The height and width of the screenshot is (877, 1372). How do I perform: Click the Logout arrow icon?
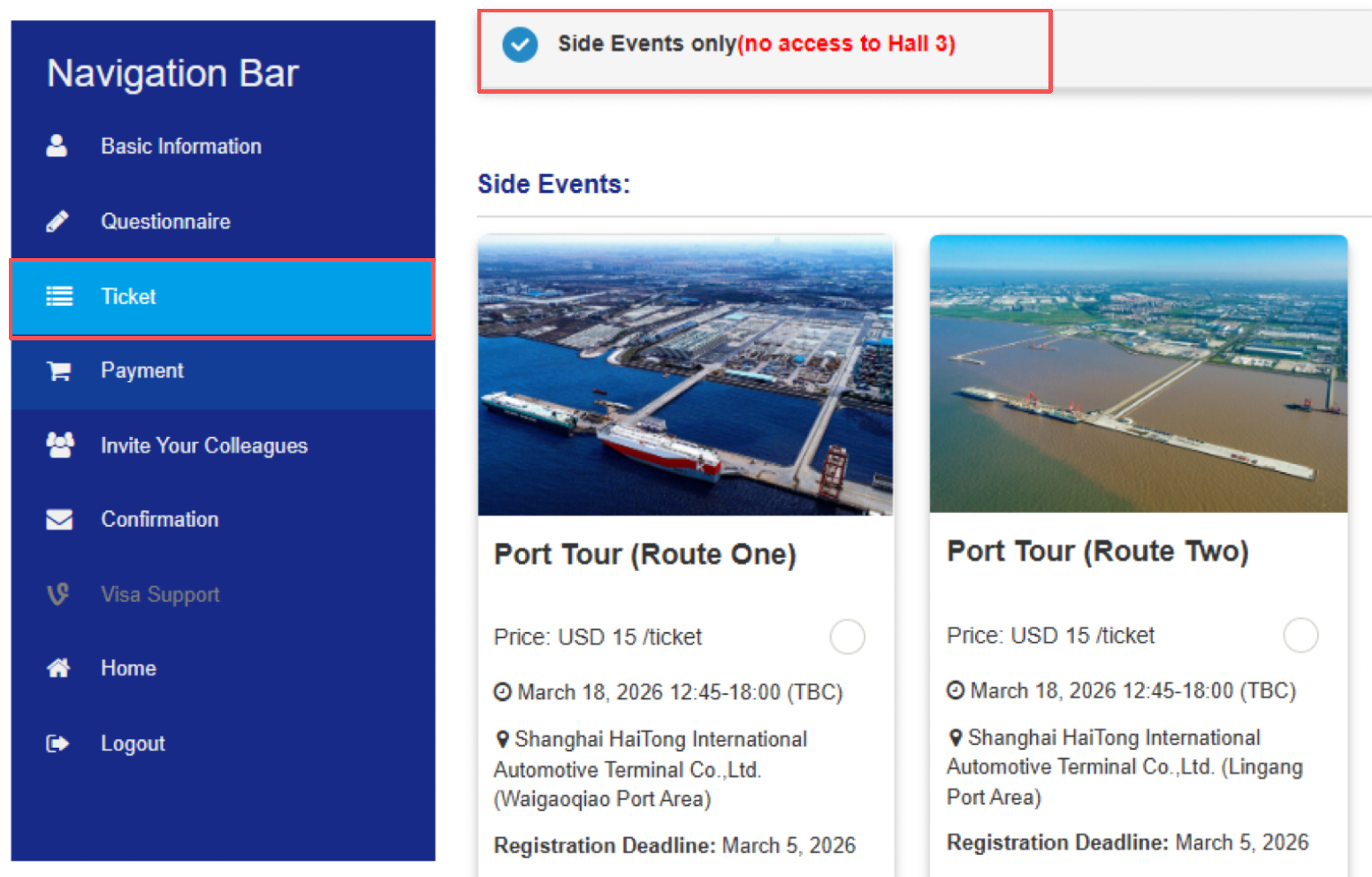(x=57, y=744)
